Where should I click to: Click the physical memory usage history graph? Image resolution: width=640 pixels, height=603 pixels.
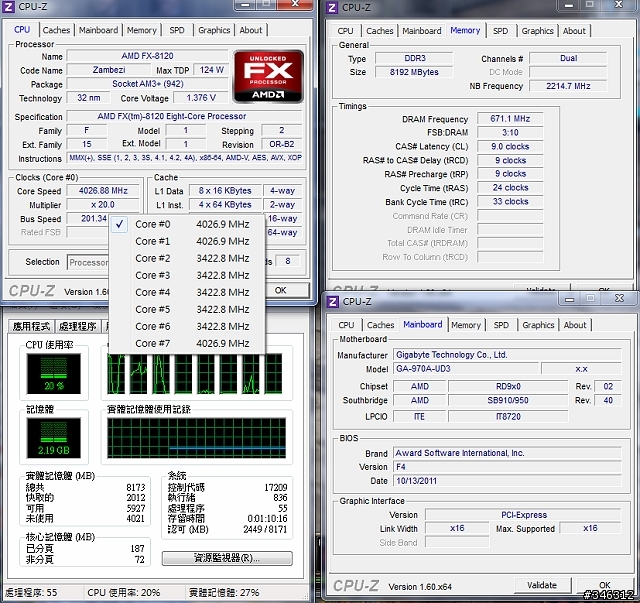coord(196,438)
